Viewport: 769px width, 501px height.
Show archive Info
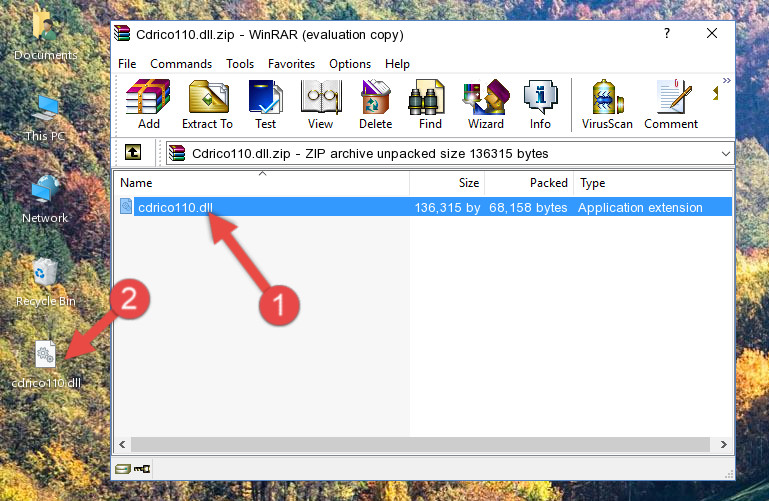point(540,104)
